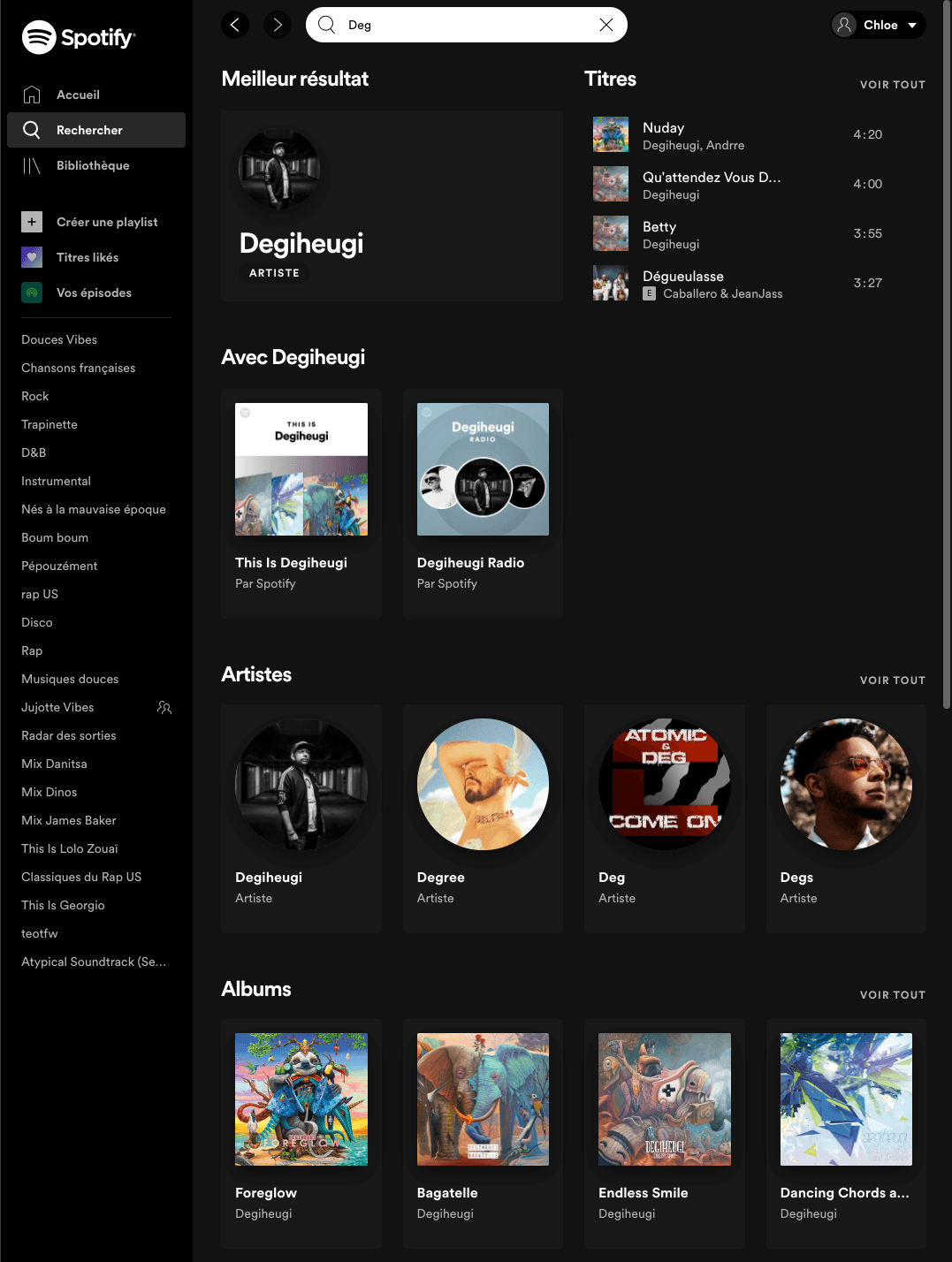The width and height of the screenshot is (952, 1262).
Task: Open This Is Georgio playlist
Action: pyautogui.click(x=63, y=905)
